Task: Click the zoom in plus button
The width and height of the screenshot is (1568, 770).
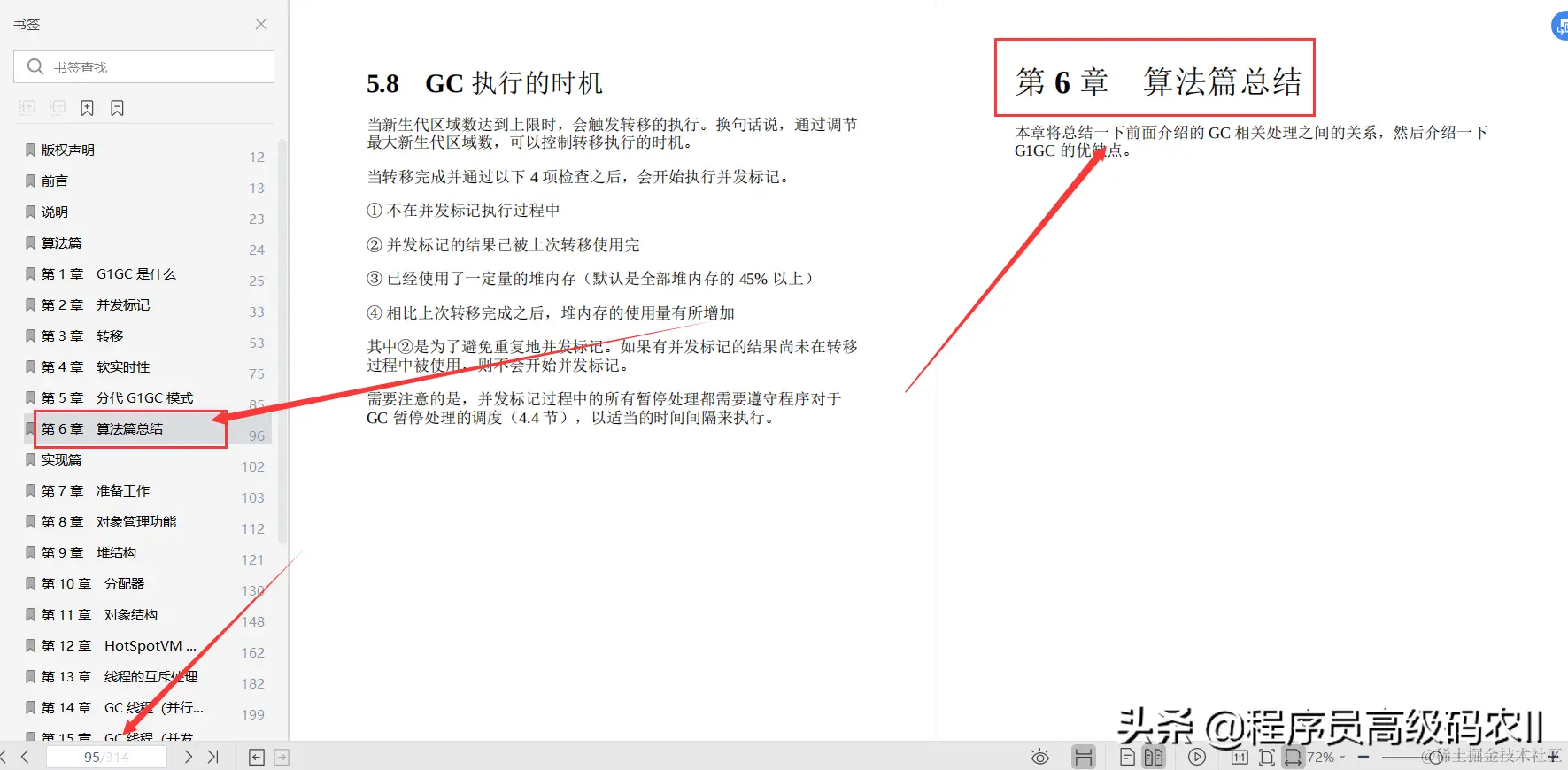Action: click(x=1554, y=757)
